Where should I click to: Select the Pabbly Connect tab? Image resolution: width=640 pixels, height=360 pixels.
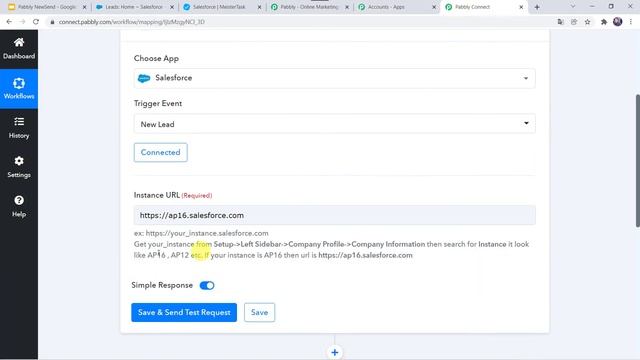point(484,7)
